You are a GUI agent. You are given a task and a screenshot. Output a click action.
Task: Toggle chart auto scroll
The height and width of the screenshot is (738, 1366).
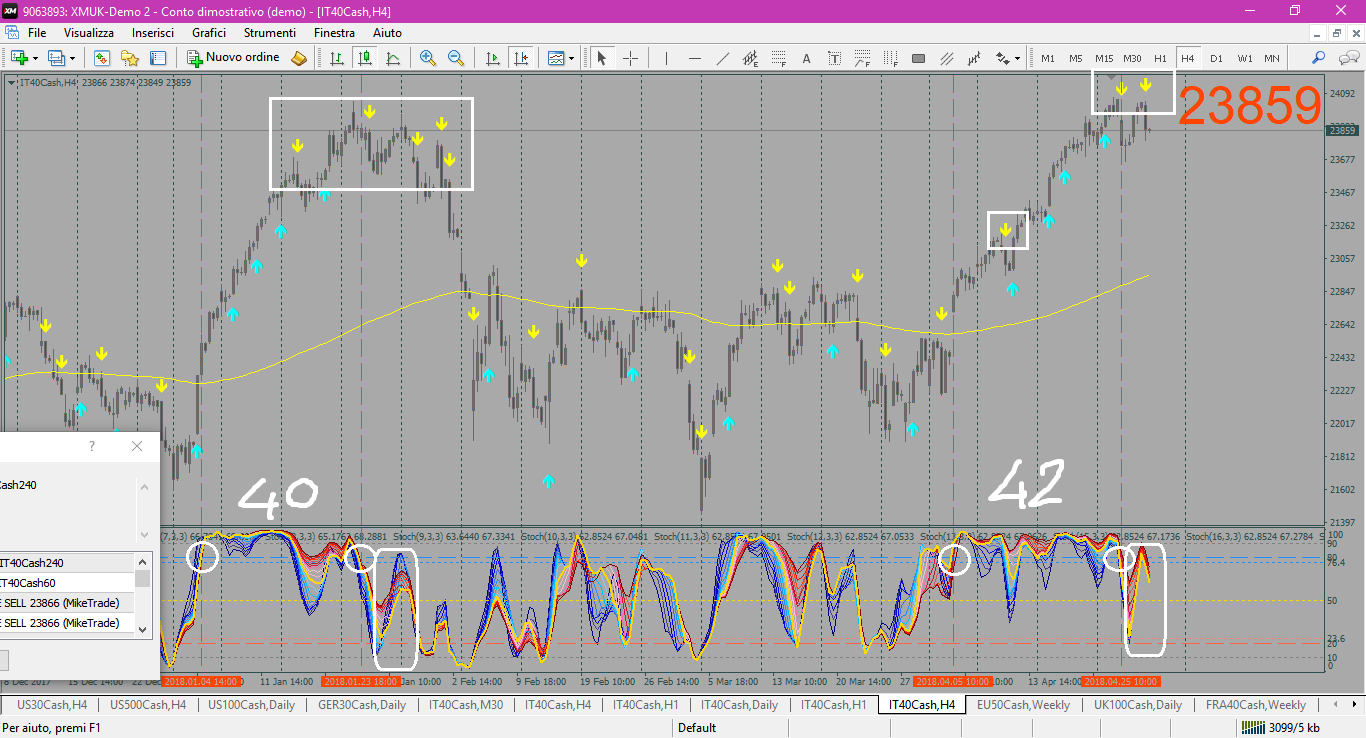(492, 58)
